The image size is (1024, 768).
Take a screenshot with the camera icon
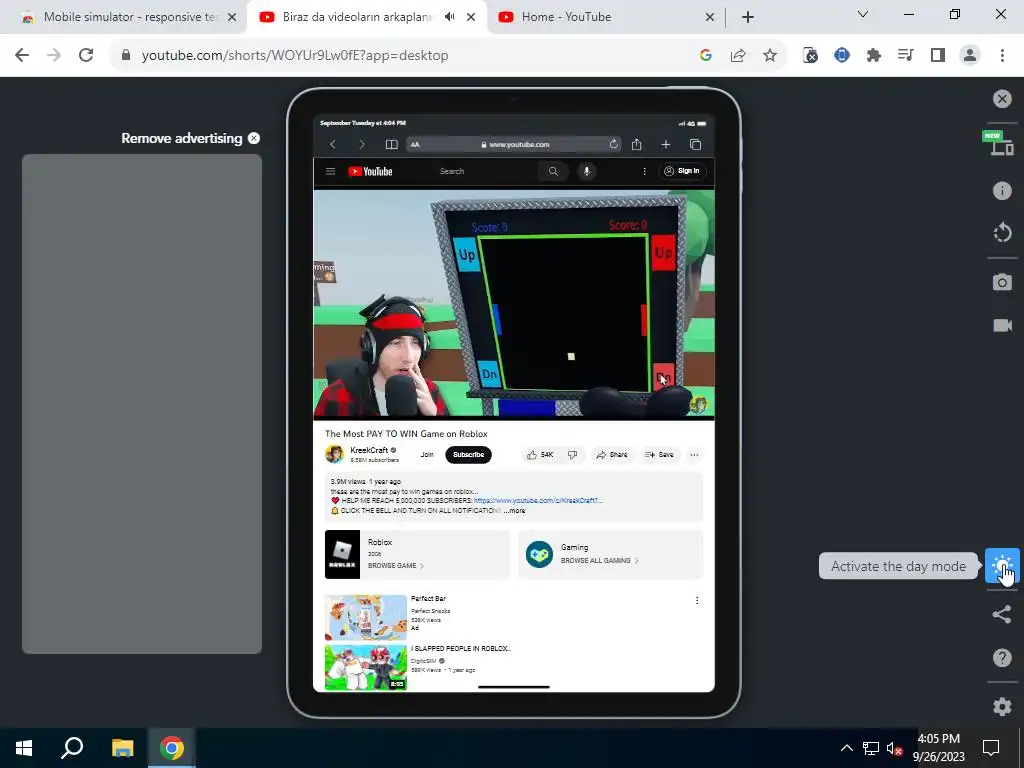1002,282
